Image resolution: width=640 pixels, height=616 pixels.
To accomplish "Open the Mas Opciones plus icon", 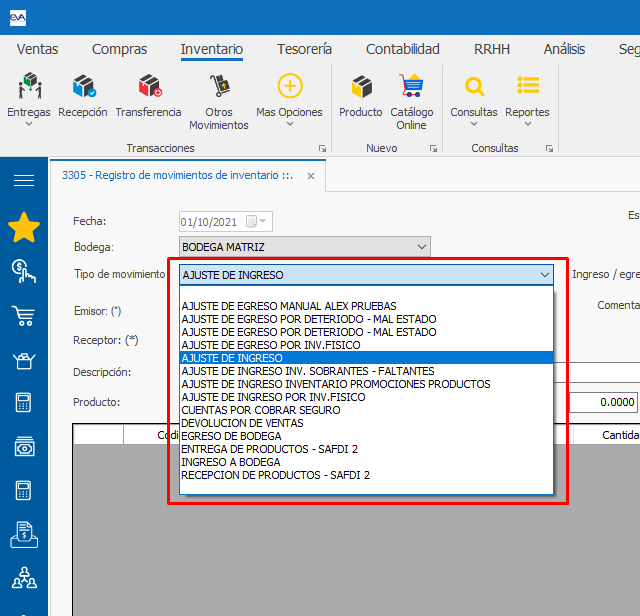I will coord(289,88).
